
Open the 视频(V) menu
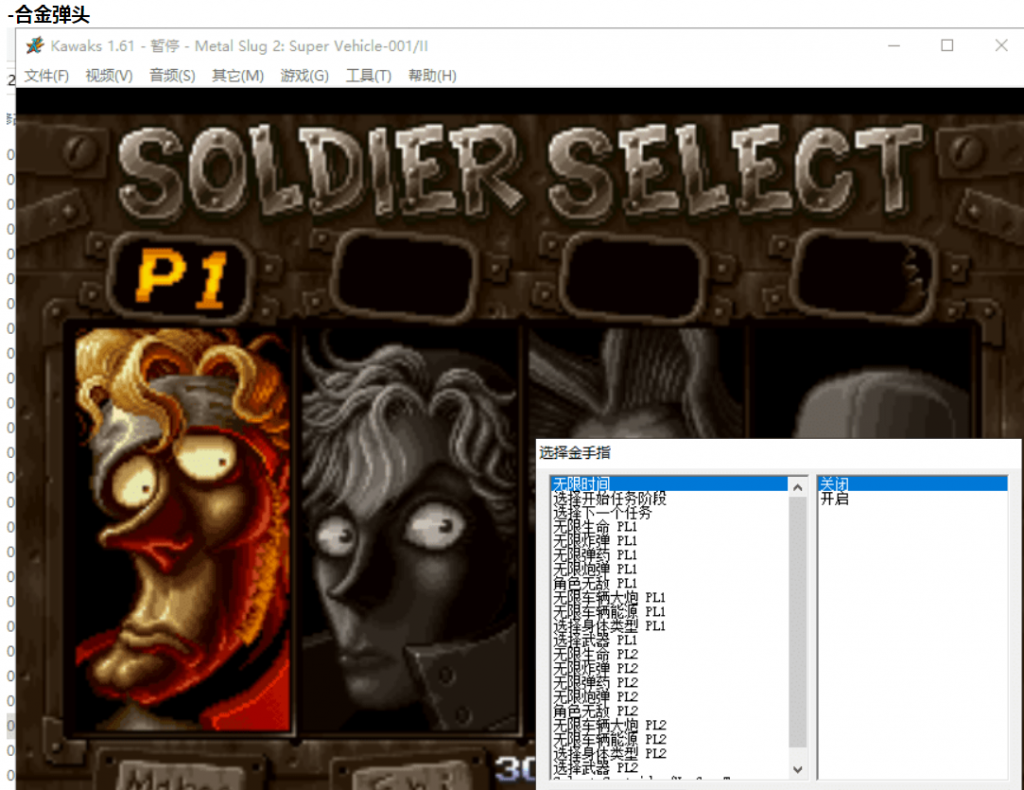109,76
